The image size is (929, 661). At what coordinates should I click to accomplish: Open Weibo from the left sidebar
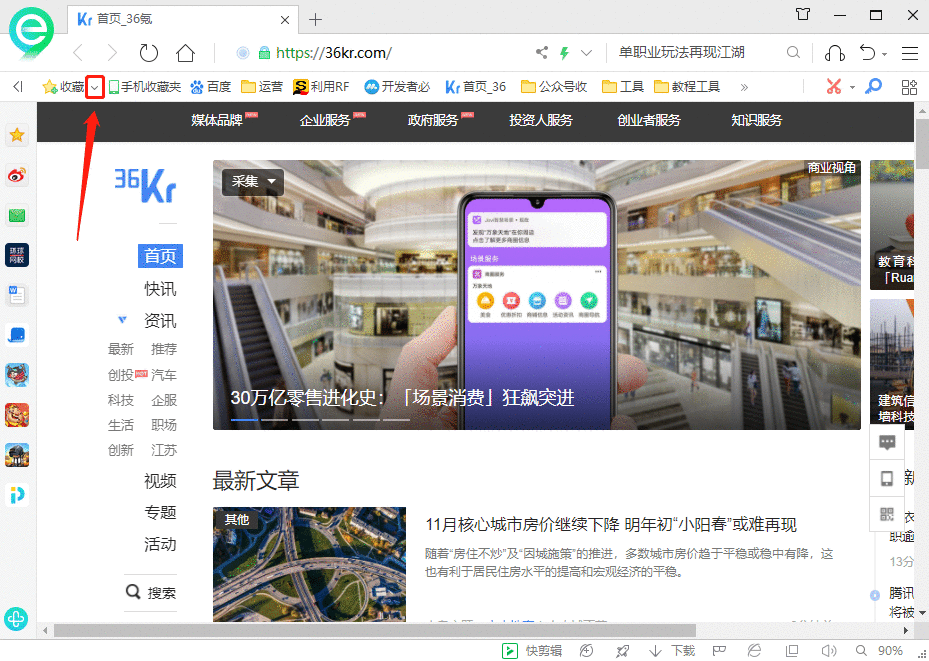[x=16, y=175]
